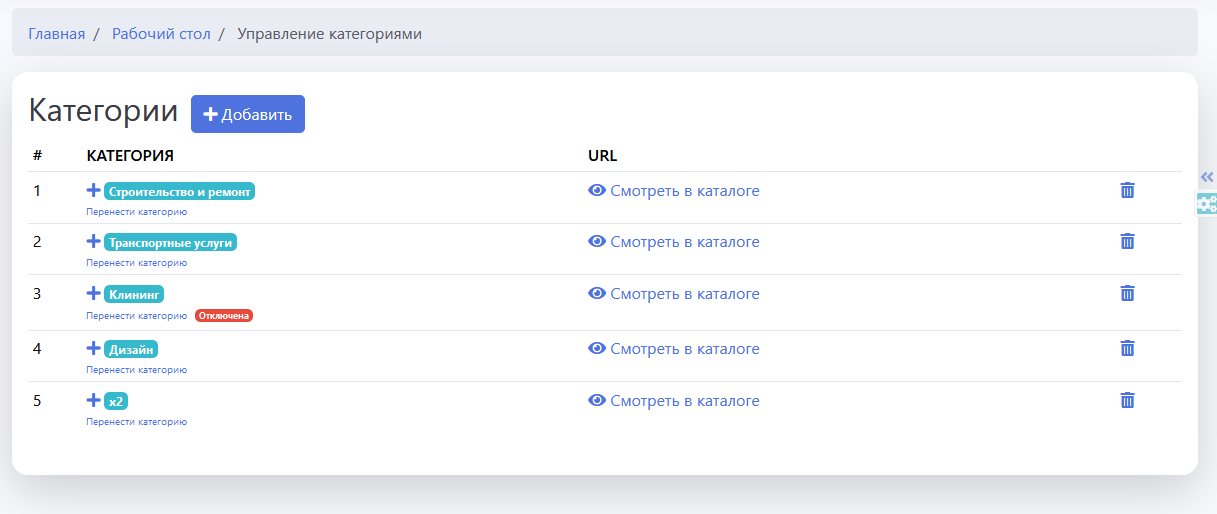The height and width of the screenshot is (514, 1217).
Task: Open the teal settings panel icon at right edge
Action: tap(1207, 203)
